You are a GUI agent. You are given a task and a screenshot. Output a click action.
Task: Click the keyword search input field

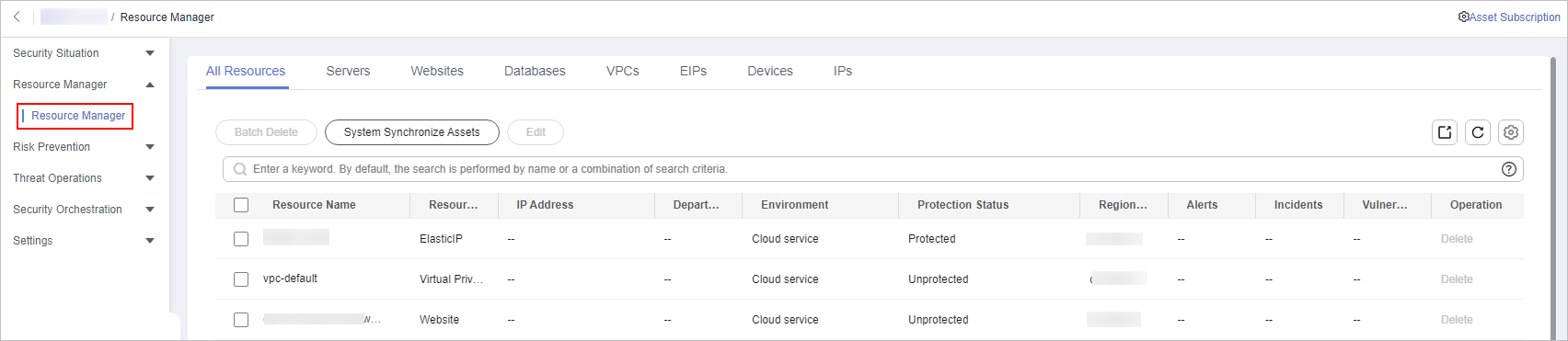pyautogui.click(x=873, y=169)
